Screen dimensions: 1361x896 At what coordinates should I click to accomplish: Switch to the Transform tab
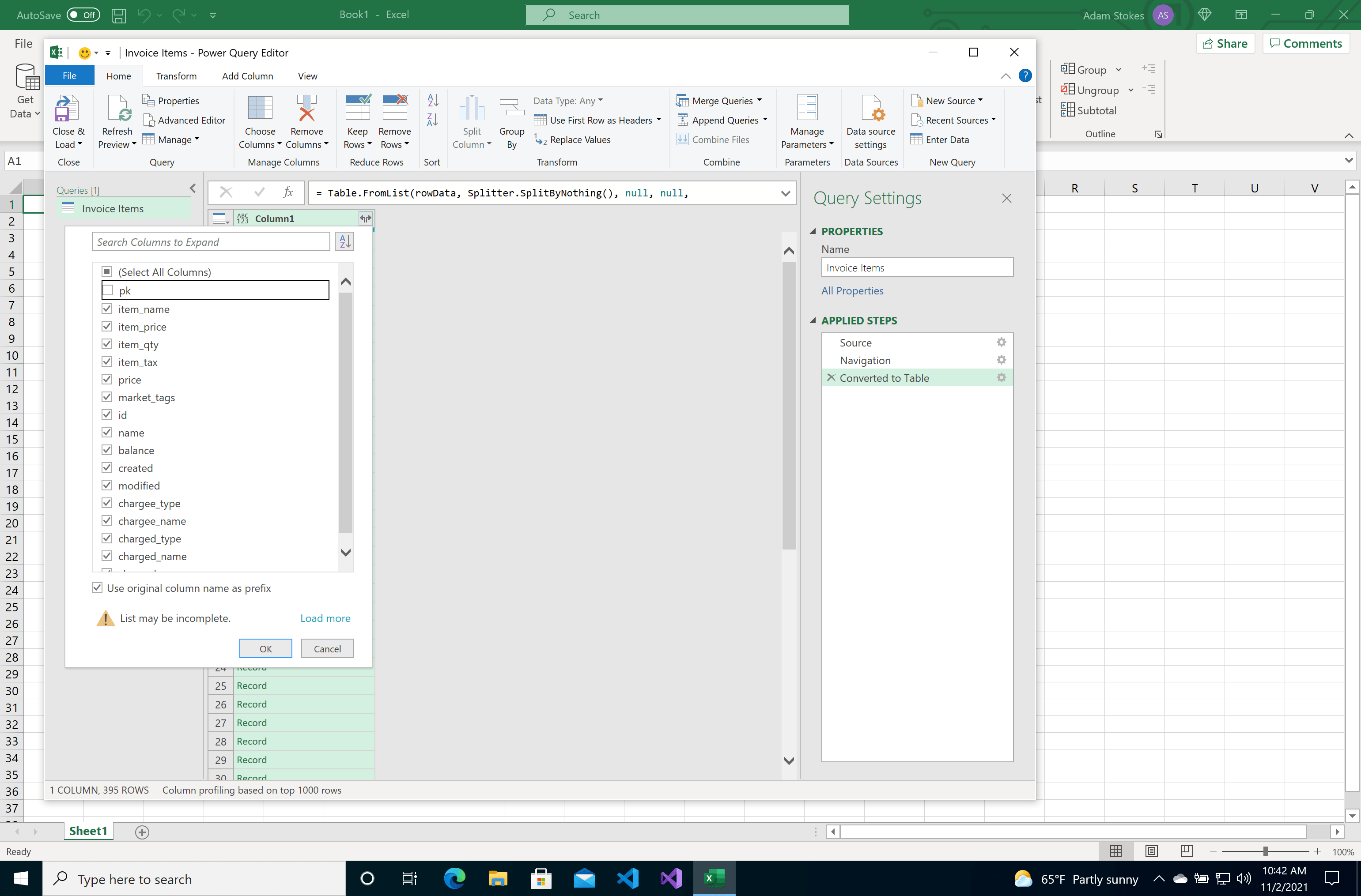click(x=176, y=75)
